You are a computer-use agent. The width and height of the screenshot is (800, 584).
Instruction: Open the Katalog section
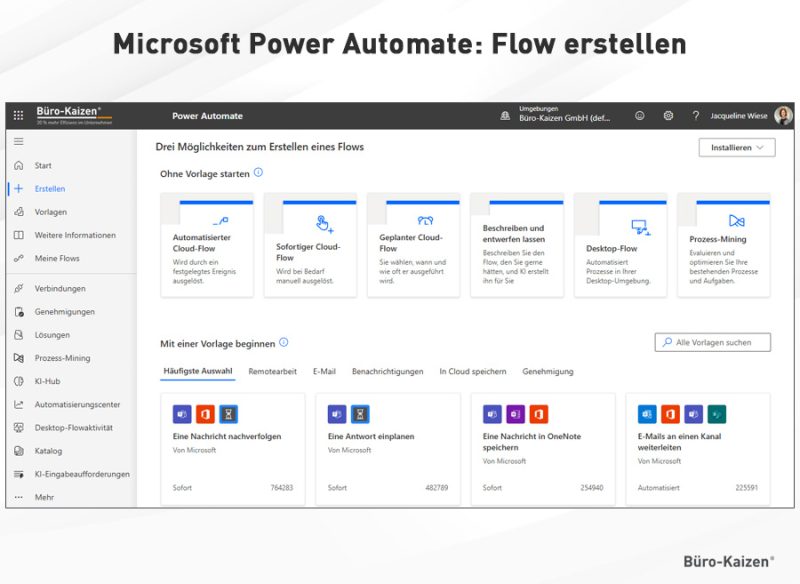pyautogui.click(x=50, y=449)
